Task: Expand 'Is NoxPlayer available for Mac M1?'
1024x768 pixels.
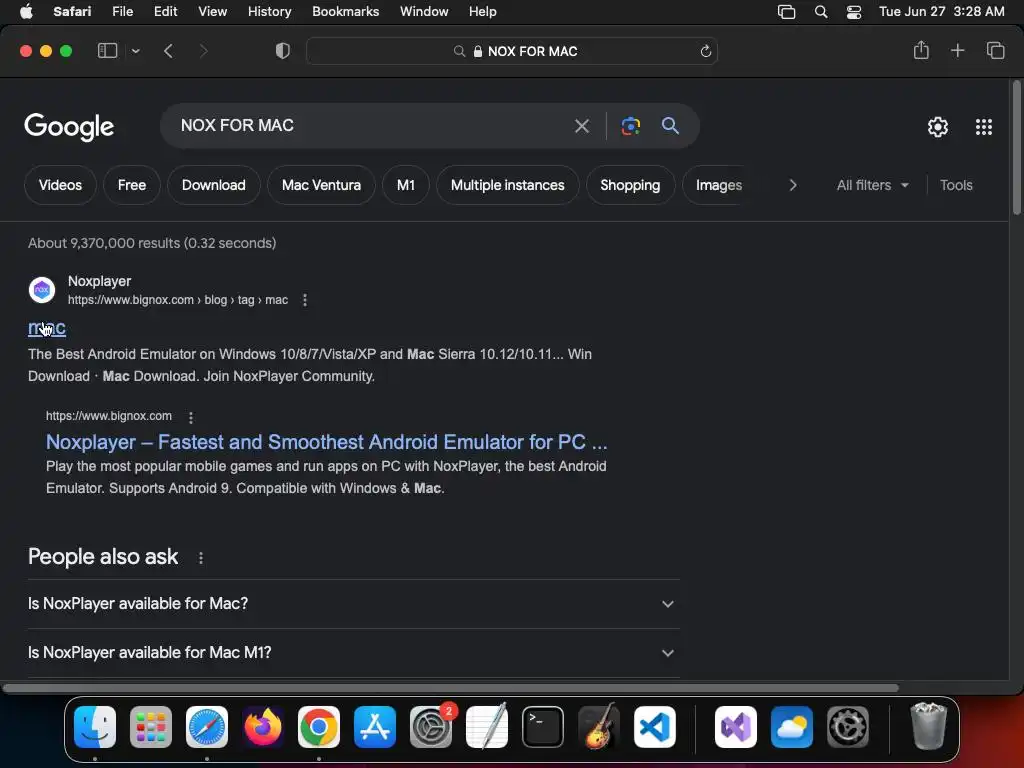Action: pyautogui.click(x=353, y=652)
